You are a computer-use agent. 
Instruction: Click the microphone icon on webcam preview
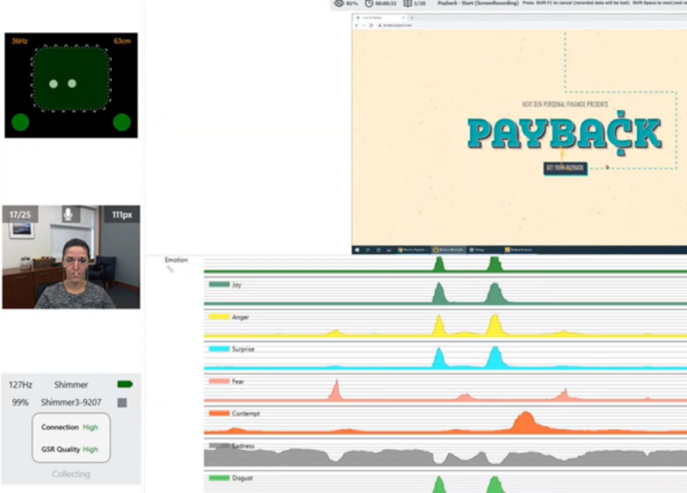(x=68, y=214)
